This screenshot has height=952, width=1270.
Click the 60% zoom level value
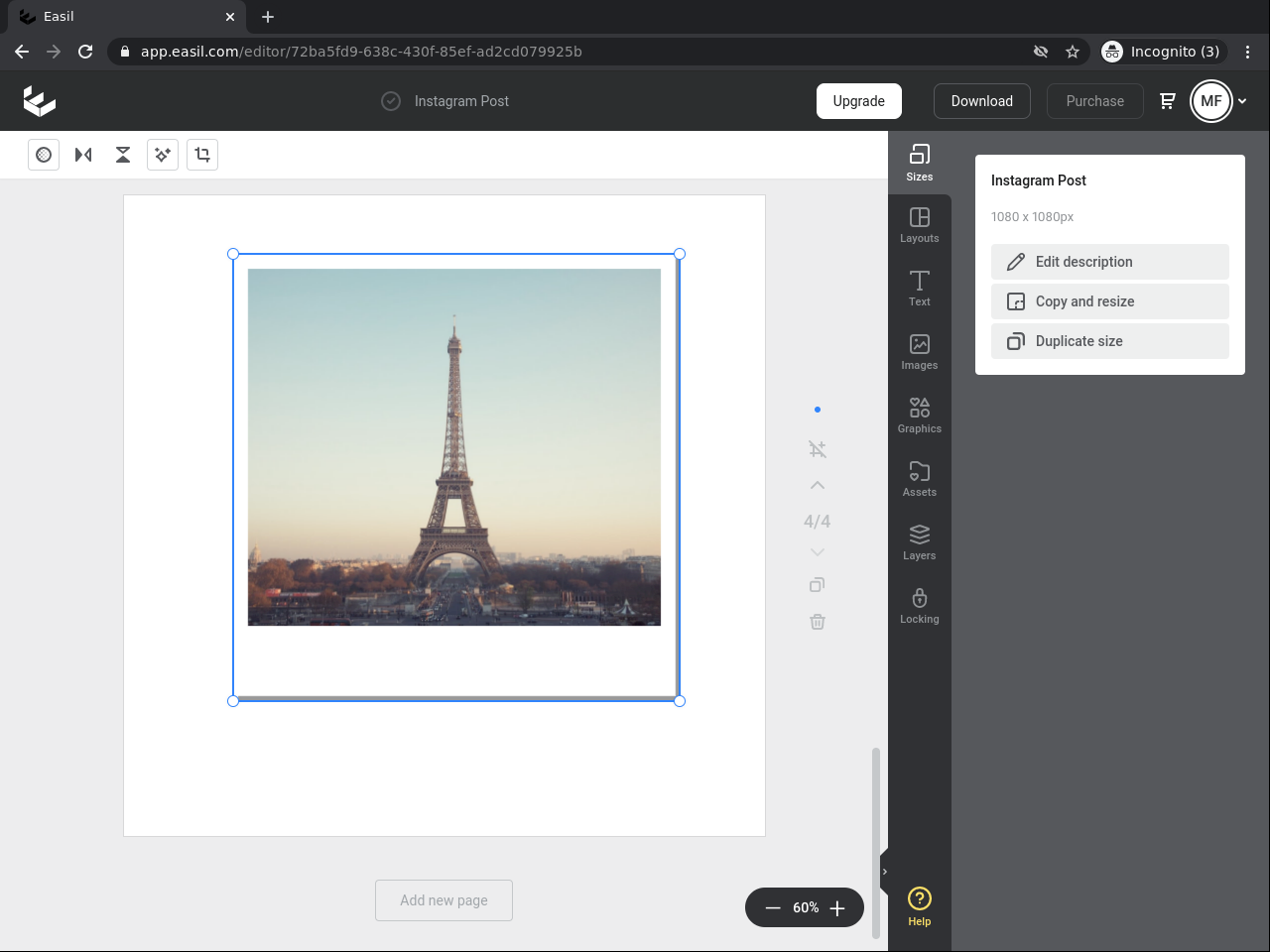click(806, 908)
